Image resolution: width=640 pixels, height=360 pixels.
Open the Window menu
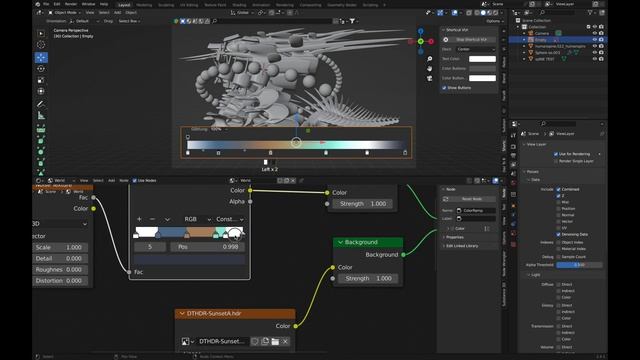point(88,4)
